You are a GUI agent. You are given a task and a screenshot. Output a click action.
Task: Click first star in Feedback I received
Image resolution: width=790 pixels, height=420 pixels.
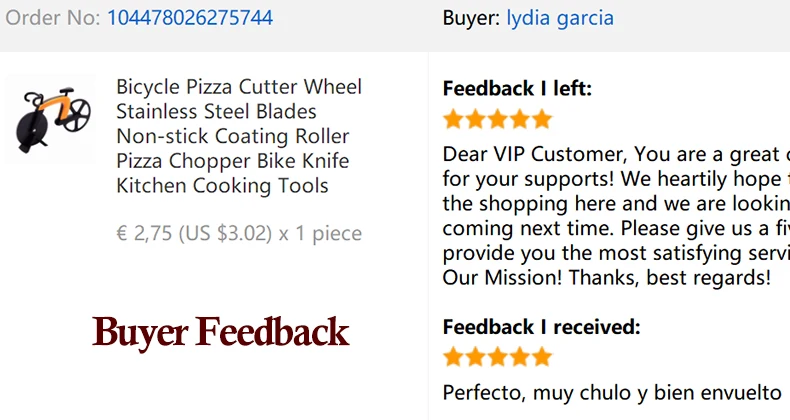click(x=453, y=357)
